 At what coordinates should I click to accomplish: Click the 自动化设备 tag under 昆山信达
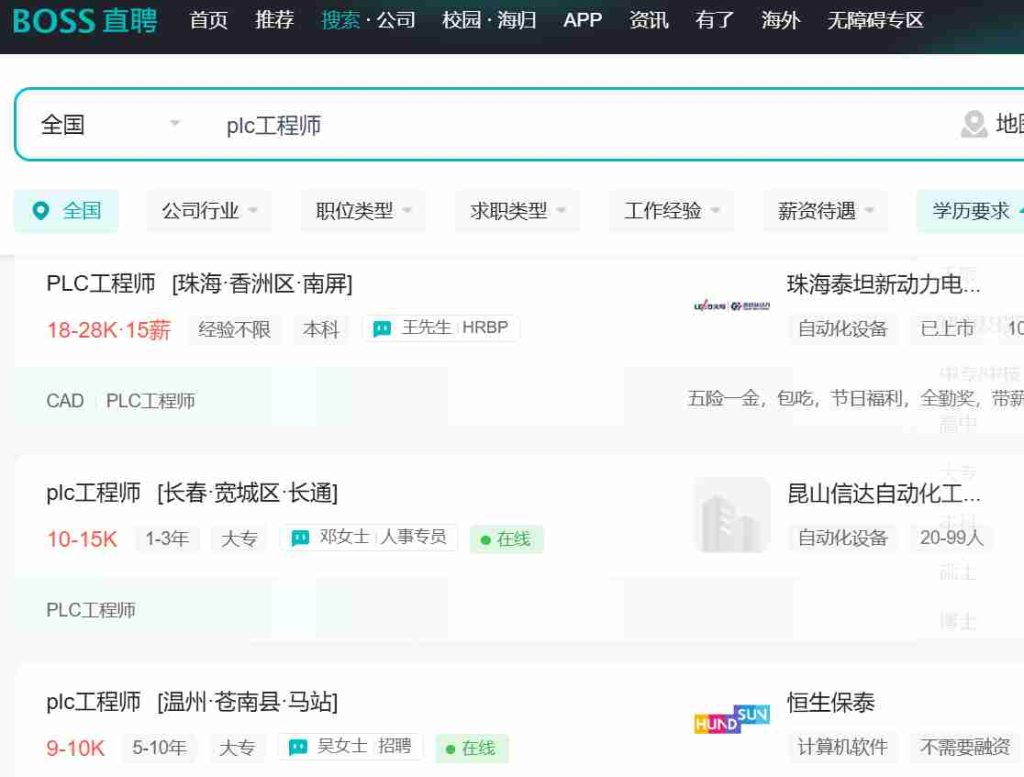tap(842, 537)
